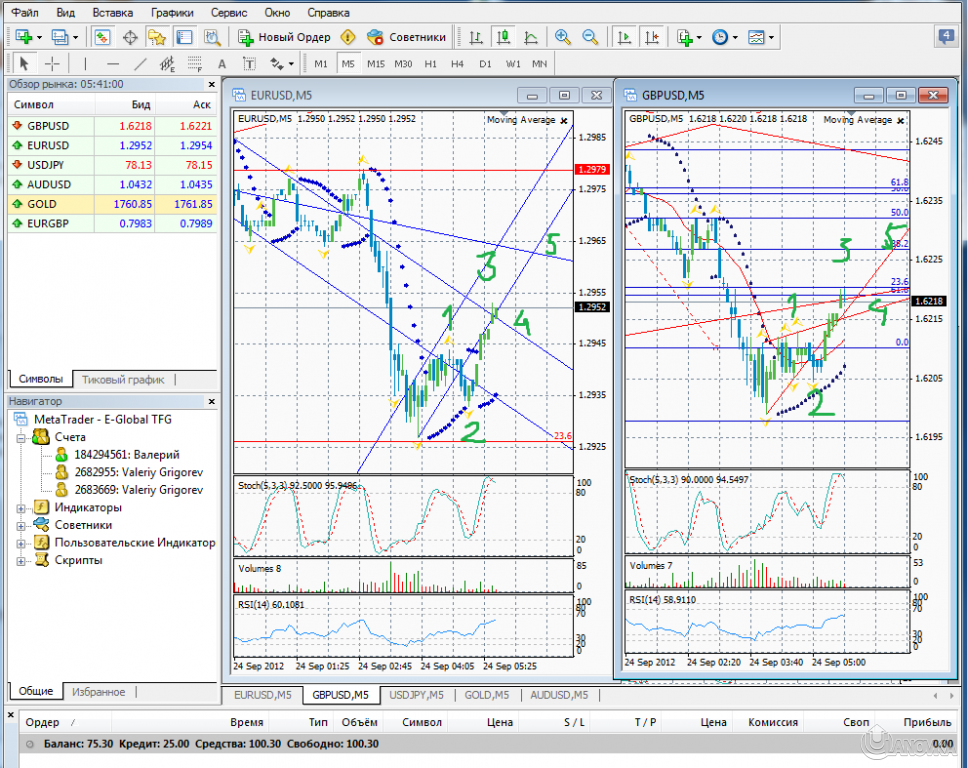Expand the Индикаторы tree node
Screen dimensions: 968x768
22,507
